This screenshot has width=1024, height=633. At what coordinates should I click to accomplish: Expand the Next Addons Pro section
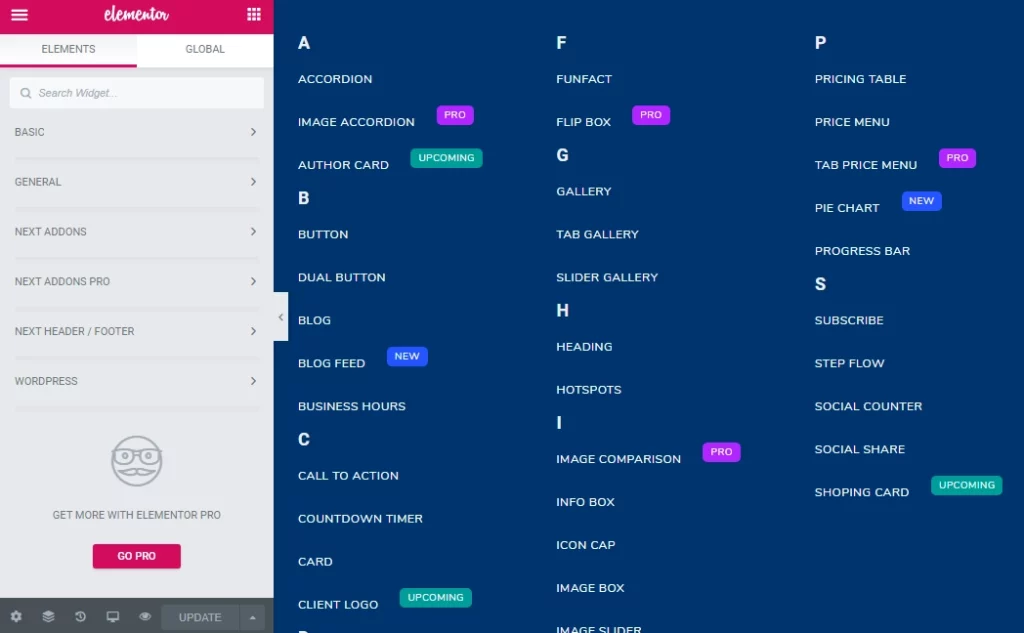pyautogui.click(x=136, y=281)
